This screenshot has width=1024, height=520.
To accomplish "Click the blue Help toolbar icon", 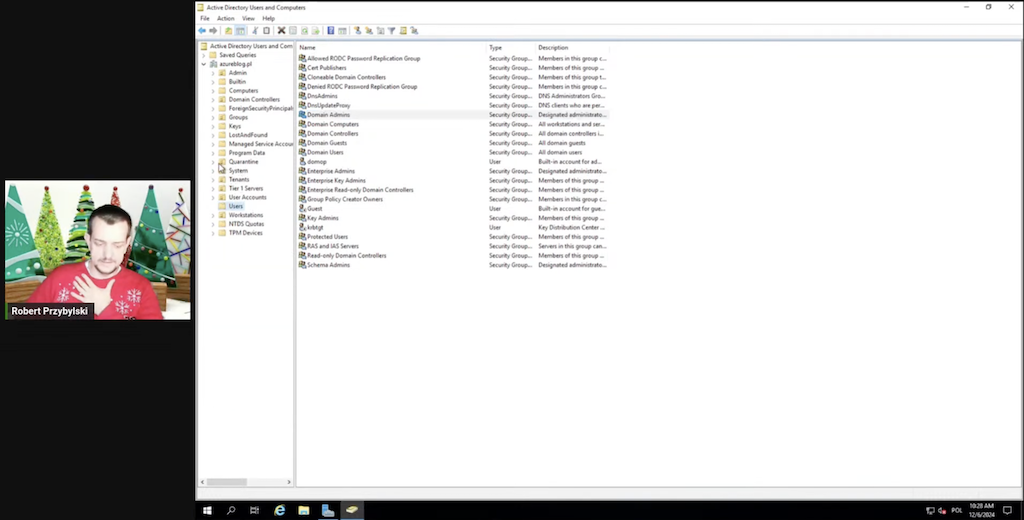I will pos(330,31).
